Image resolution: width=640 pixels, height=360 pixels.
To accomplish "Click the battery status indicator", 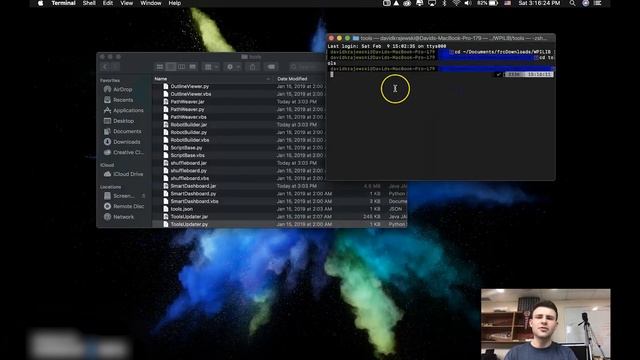I will (x=488, y=3).
